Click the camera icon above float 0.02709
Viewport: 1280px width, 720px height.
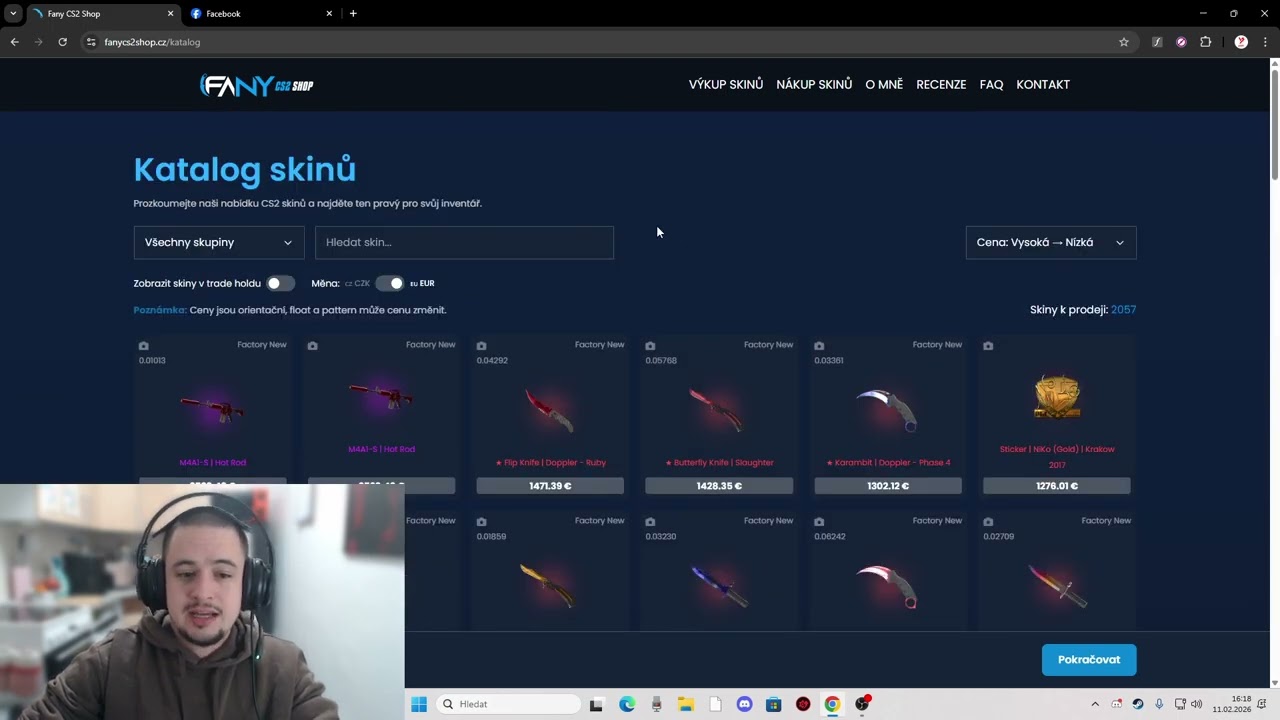coord(988,522)
